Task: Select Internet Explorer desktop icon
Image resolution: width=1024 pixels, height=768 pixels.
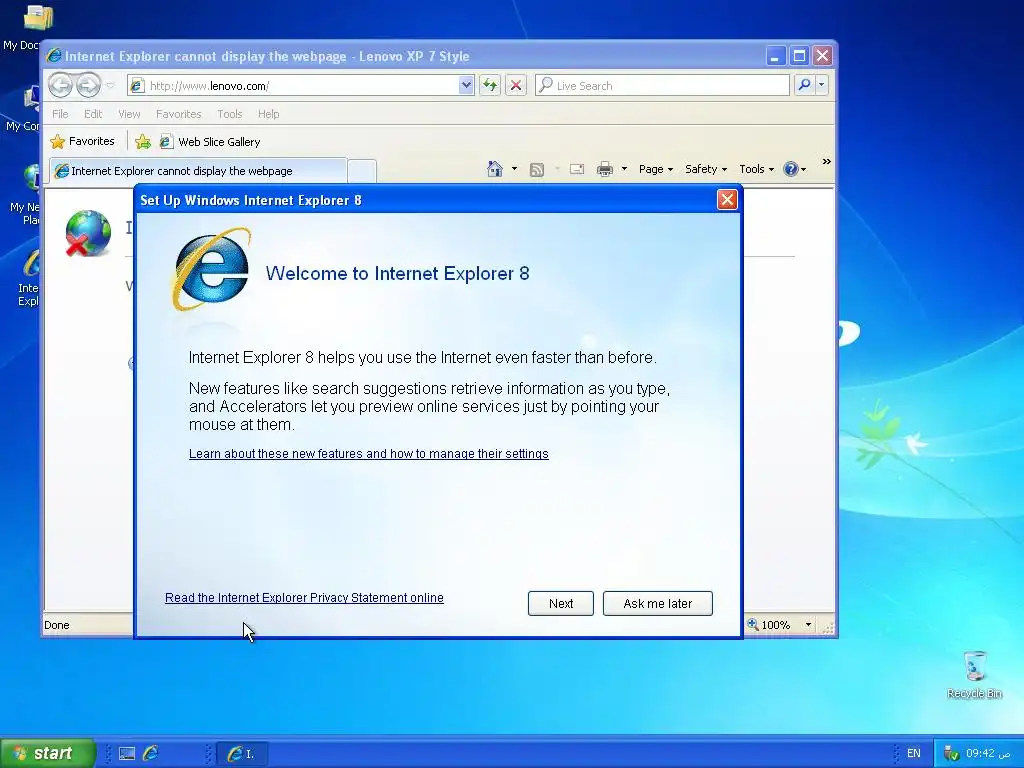Action: [x=27, y=278]
